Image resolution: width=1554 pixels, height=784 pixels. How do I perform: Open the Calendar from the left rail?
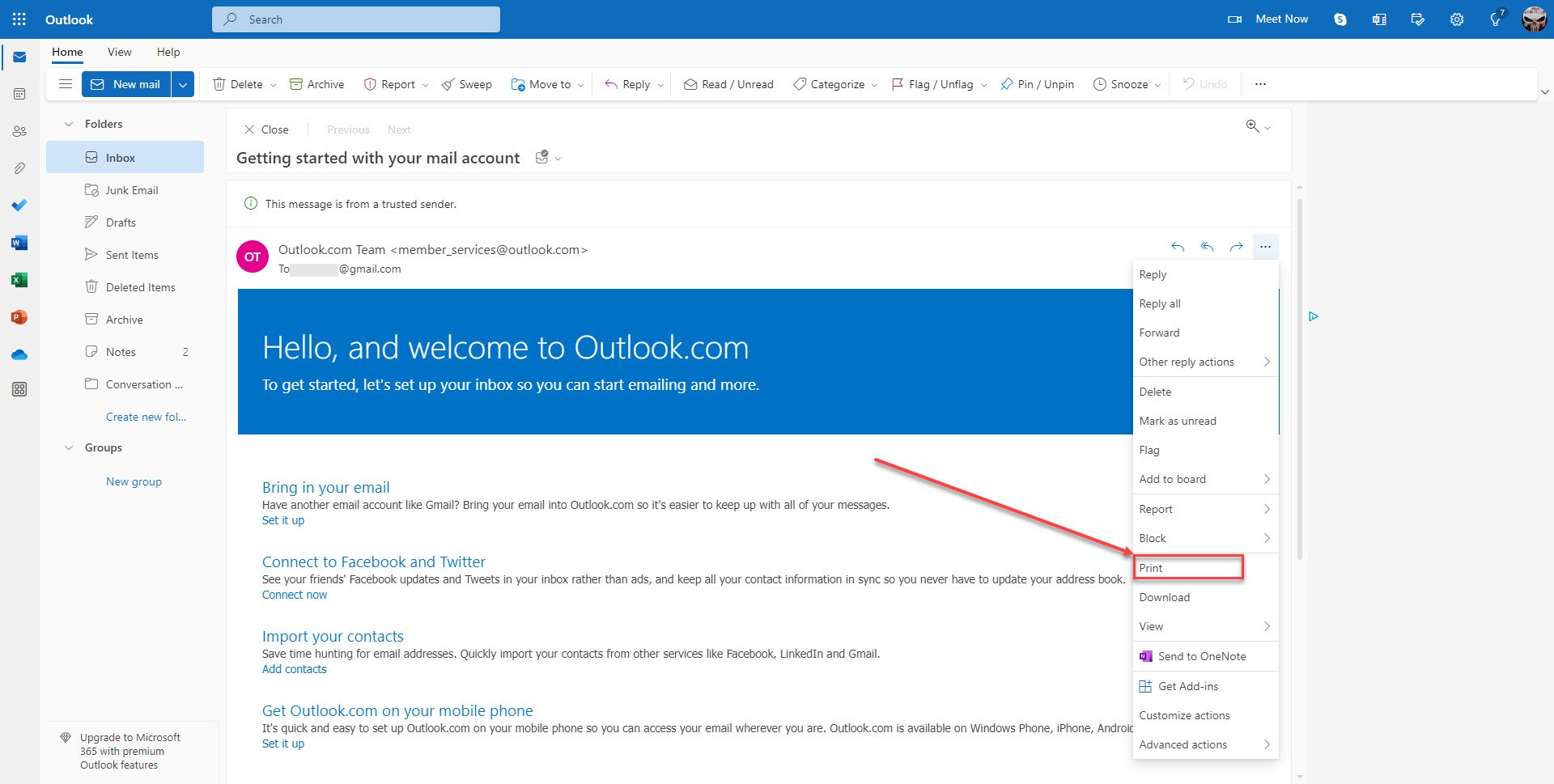click(x=19, y=94)
